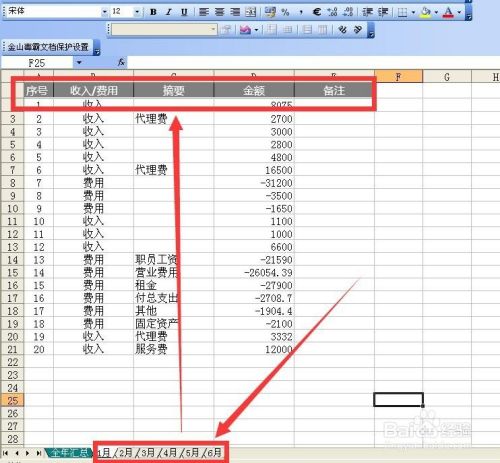Select column G header
The image size is (500, 463).
pyautogui.click(x=447, y=77)
